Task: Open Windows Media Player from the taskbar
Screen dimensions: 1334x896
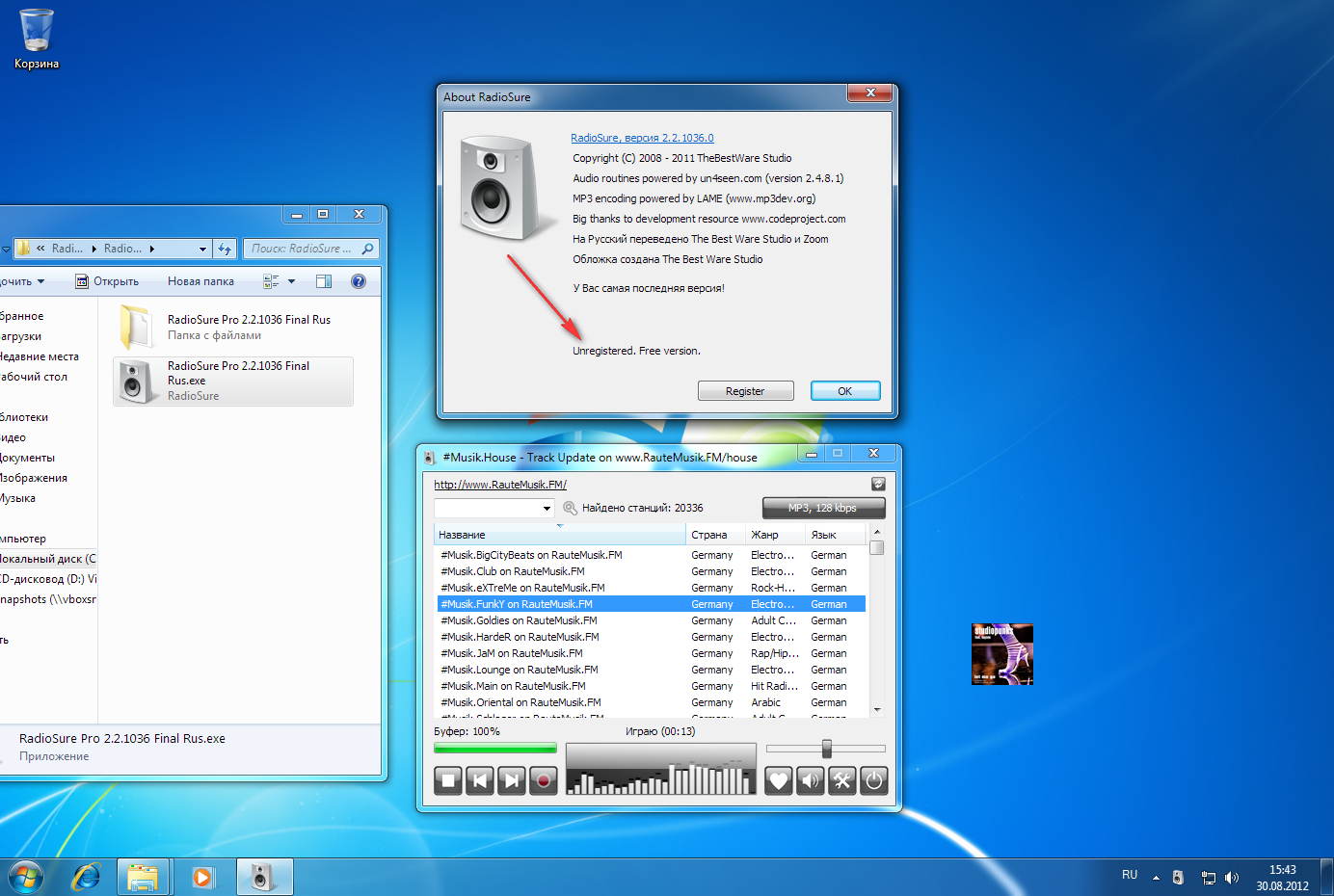Action: [202, 878]
